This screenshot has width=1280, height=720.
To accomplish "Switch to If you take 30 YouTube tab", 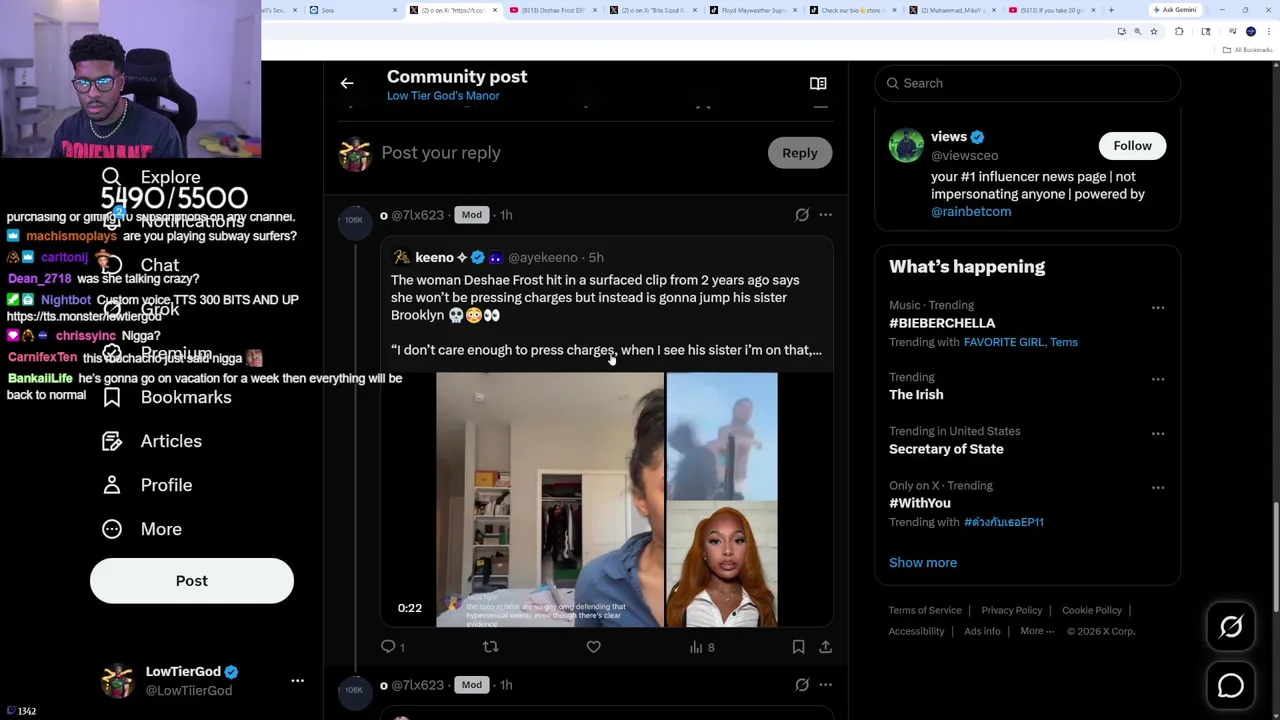I will coord(1052,10).
